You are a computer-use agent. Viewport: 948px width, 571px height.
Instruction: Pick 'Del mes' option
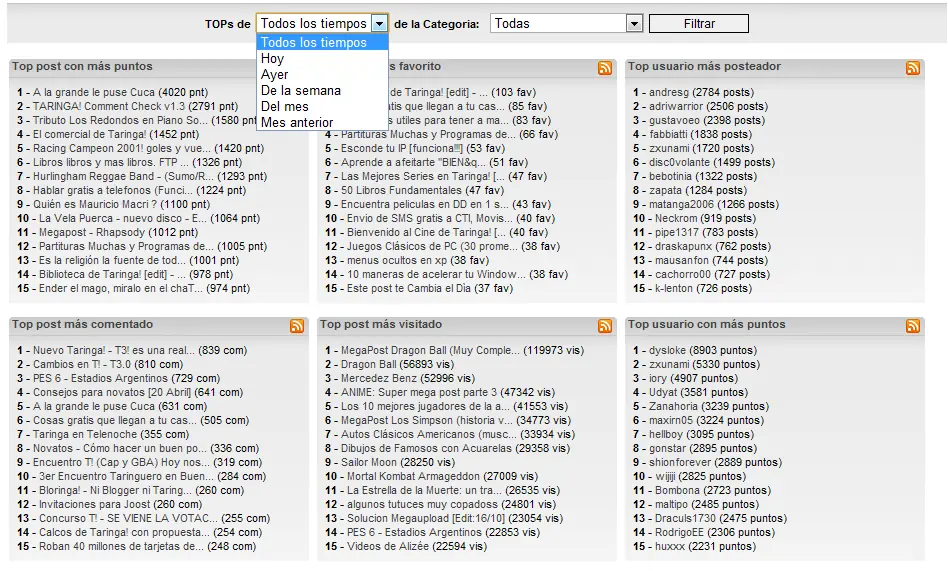(322, 106)
